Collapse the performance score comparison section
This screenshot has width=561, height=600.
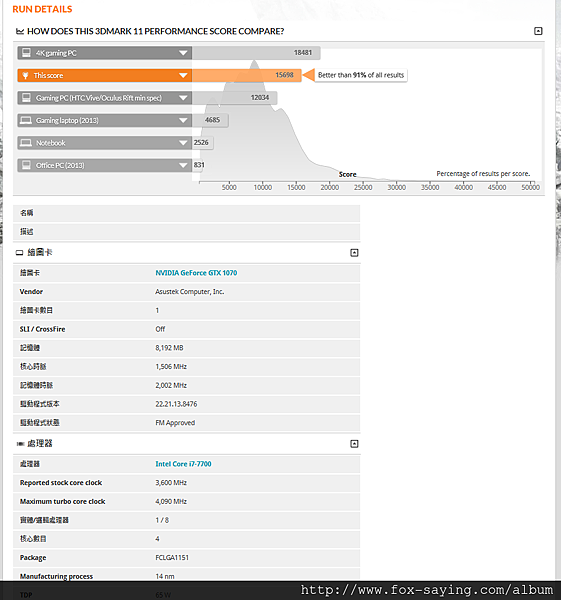(x=538, y=31)
